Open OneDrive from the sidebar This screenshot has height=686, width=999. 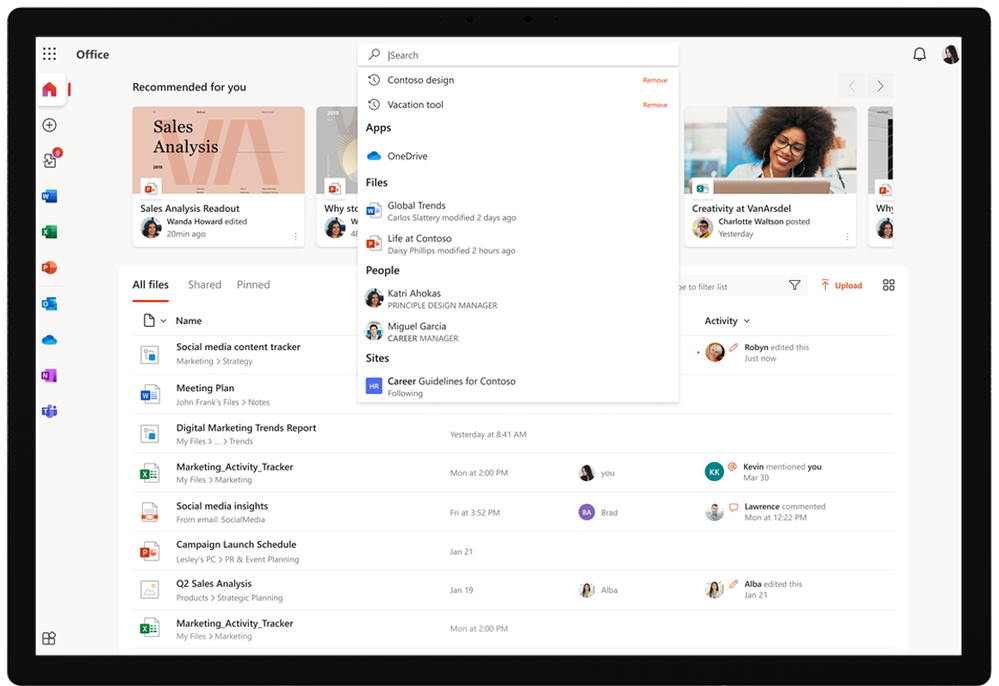[49, 340]
